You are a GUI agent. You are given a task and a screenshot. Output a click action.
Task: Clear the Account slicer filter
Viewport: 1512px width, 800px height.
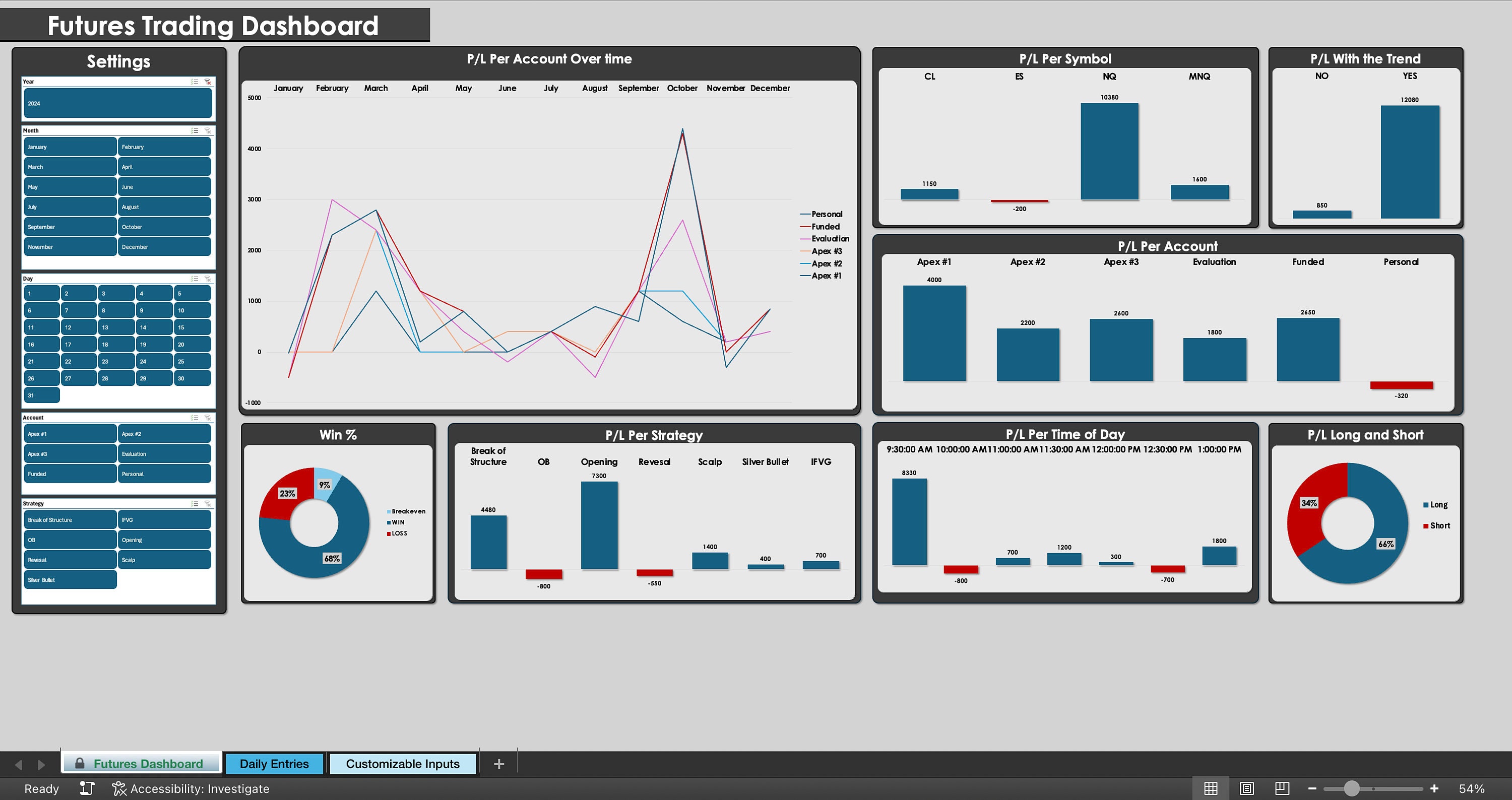pos(207,418)
